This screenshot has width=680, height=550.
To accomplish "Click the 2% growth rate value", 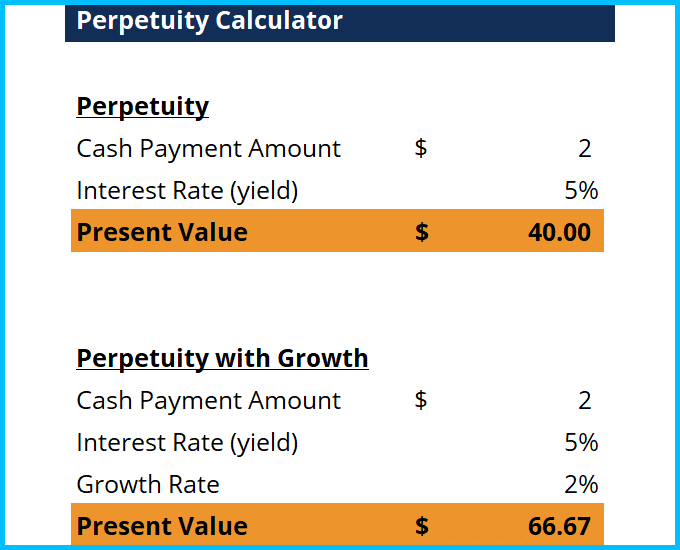I will click(x=581, y=485).
